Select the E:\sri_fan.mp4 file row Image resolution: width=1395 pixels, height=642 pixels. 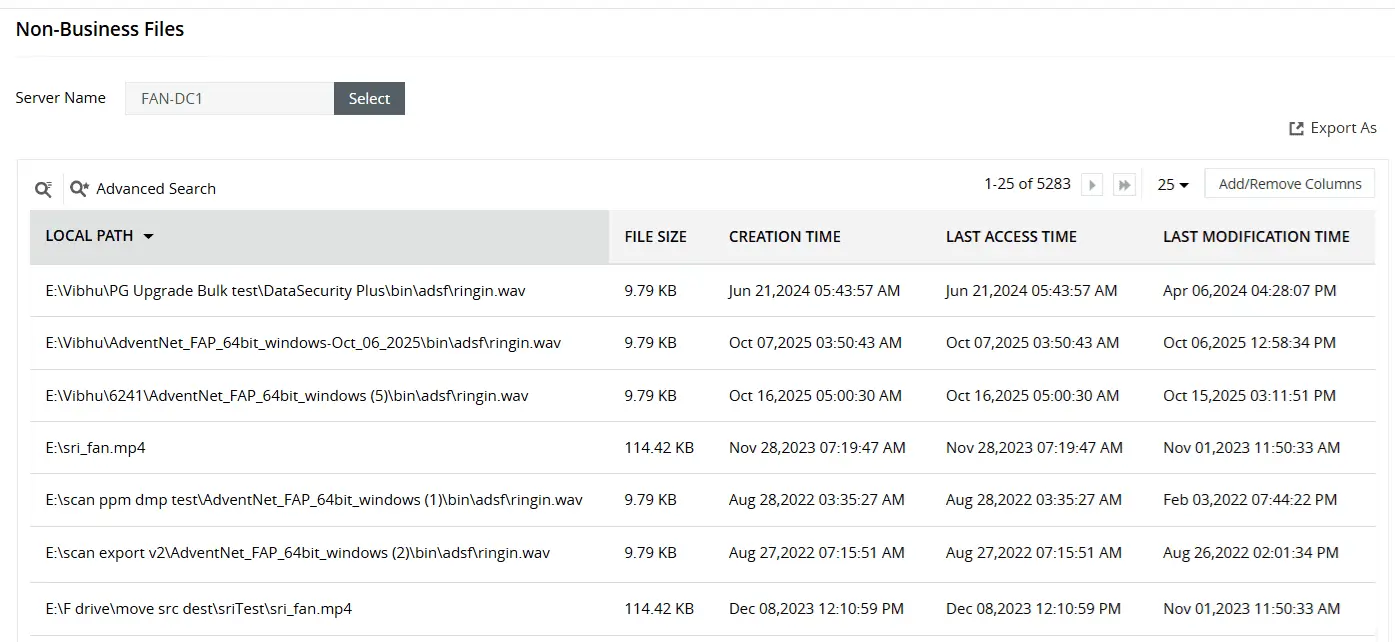point(96,448)
